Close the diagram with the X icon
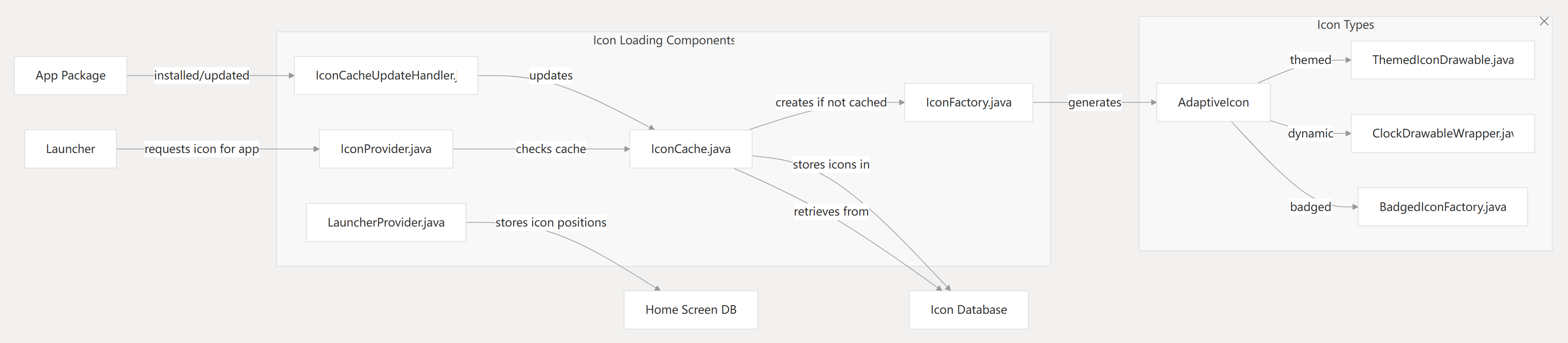Viewport: 1568px width, 343px height. [1544, 21]
